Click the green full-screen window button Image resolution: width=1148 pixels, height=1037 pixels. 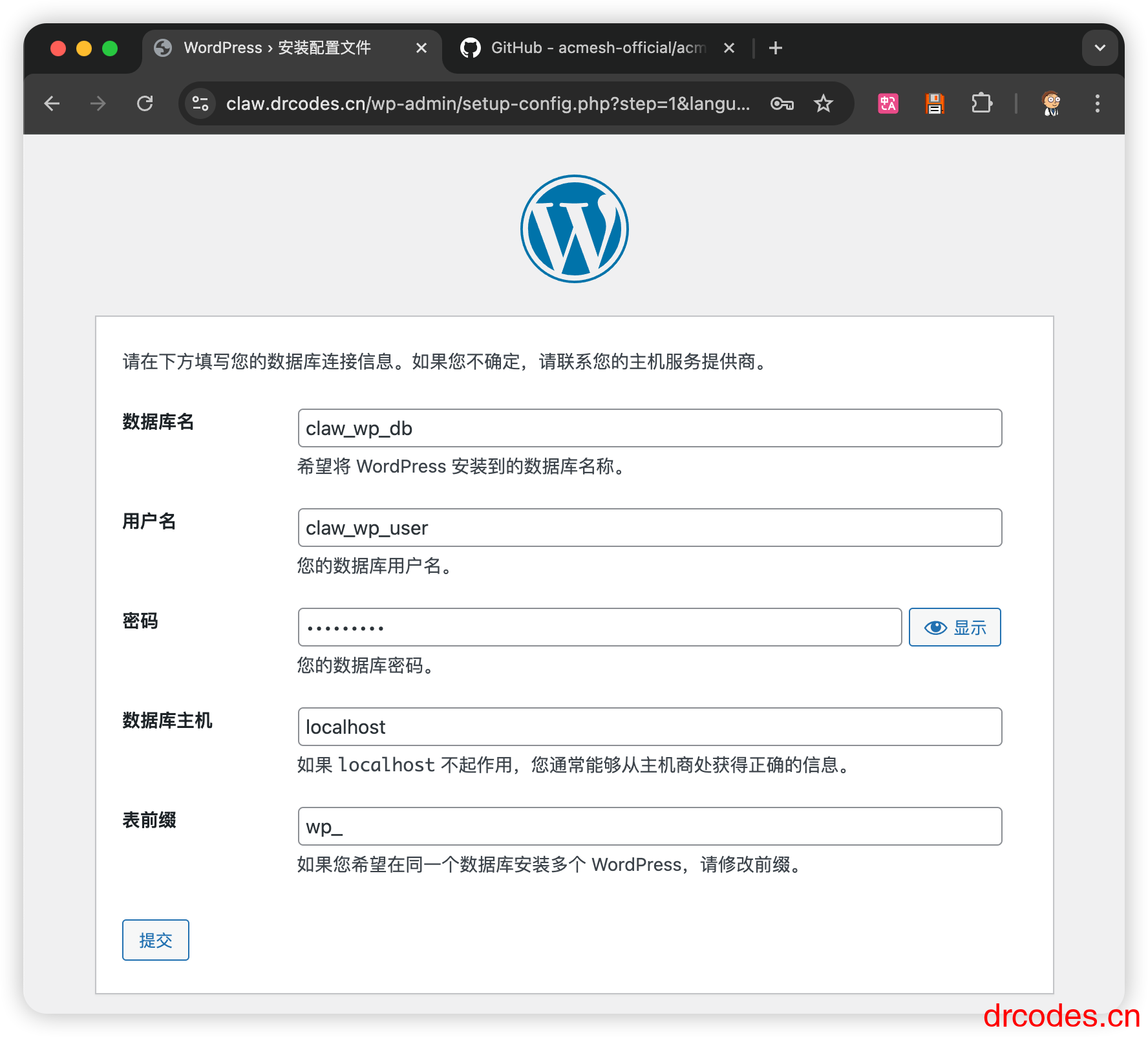click(x=110, y=48)
